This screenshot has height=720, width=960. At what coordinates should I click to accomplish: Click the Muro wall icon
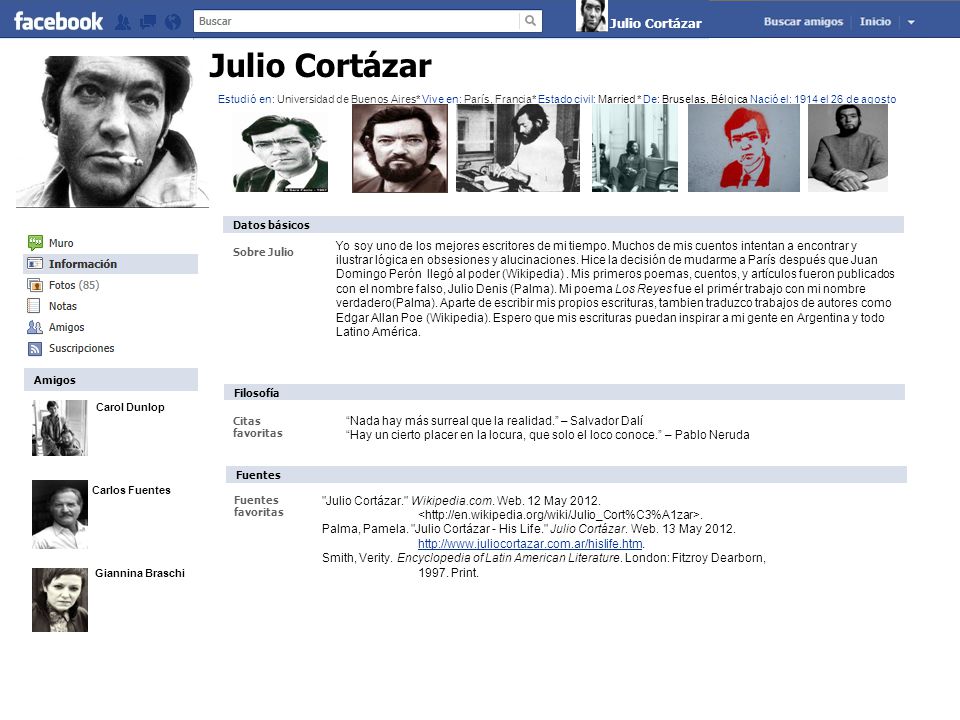click(x=35, y=243)
